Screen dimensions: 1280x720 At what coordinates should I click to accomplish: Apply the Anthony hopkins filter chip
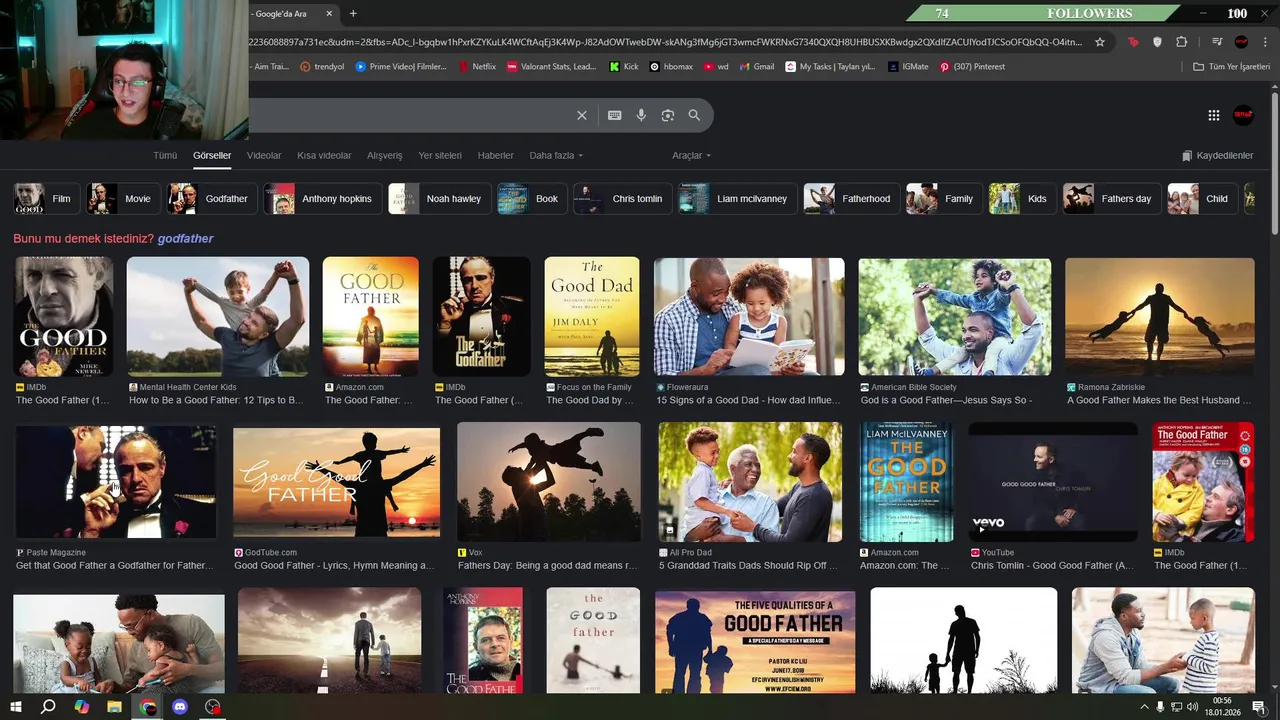point(322,199)
